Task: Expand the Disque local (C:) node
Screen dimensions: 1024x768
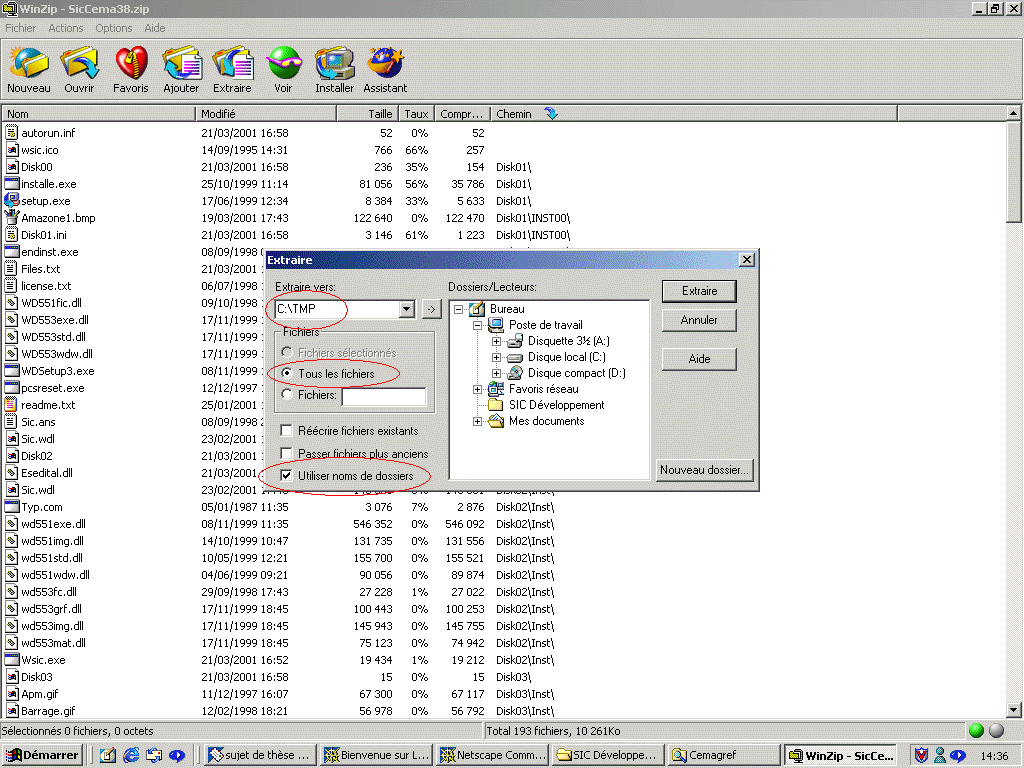Action: [x=496, y=357]
